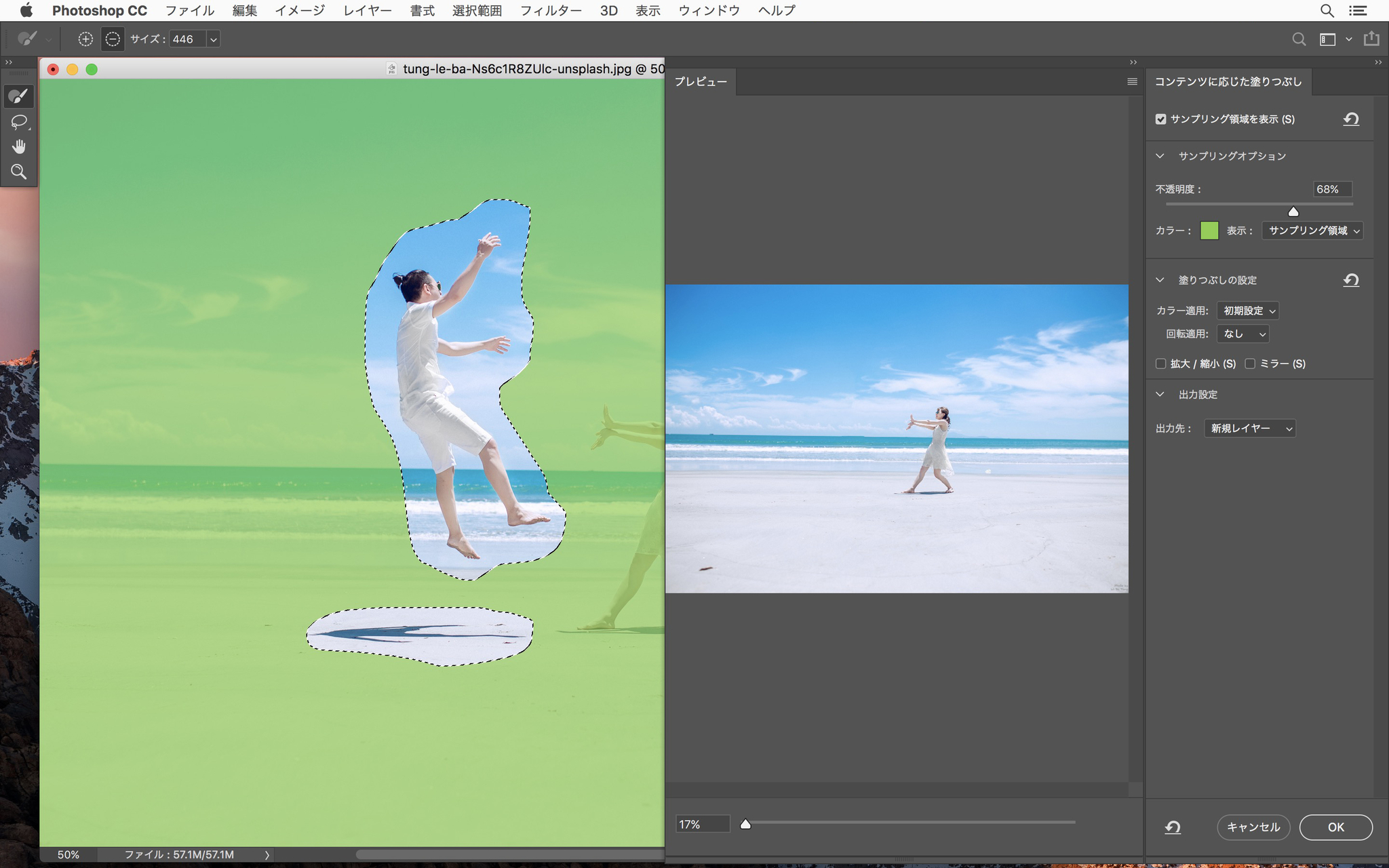This screenshot has height=868, width=1389.
Task: Click the キャンセル button
Action: 1253,827
